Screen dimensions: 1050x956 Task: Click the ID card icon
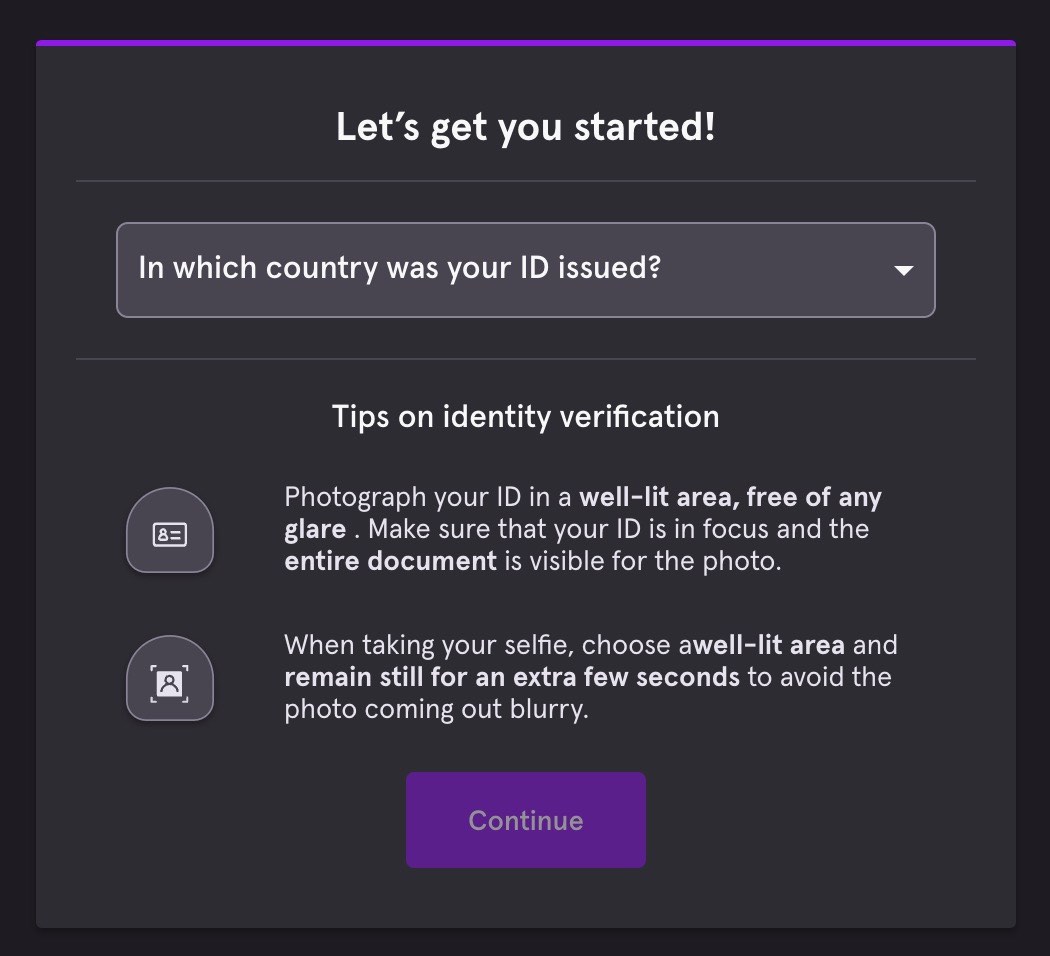(170, 534)
